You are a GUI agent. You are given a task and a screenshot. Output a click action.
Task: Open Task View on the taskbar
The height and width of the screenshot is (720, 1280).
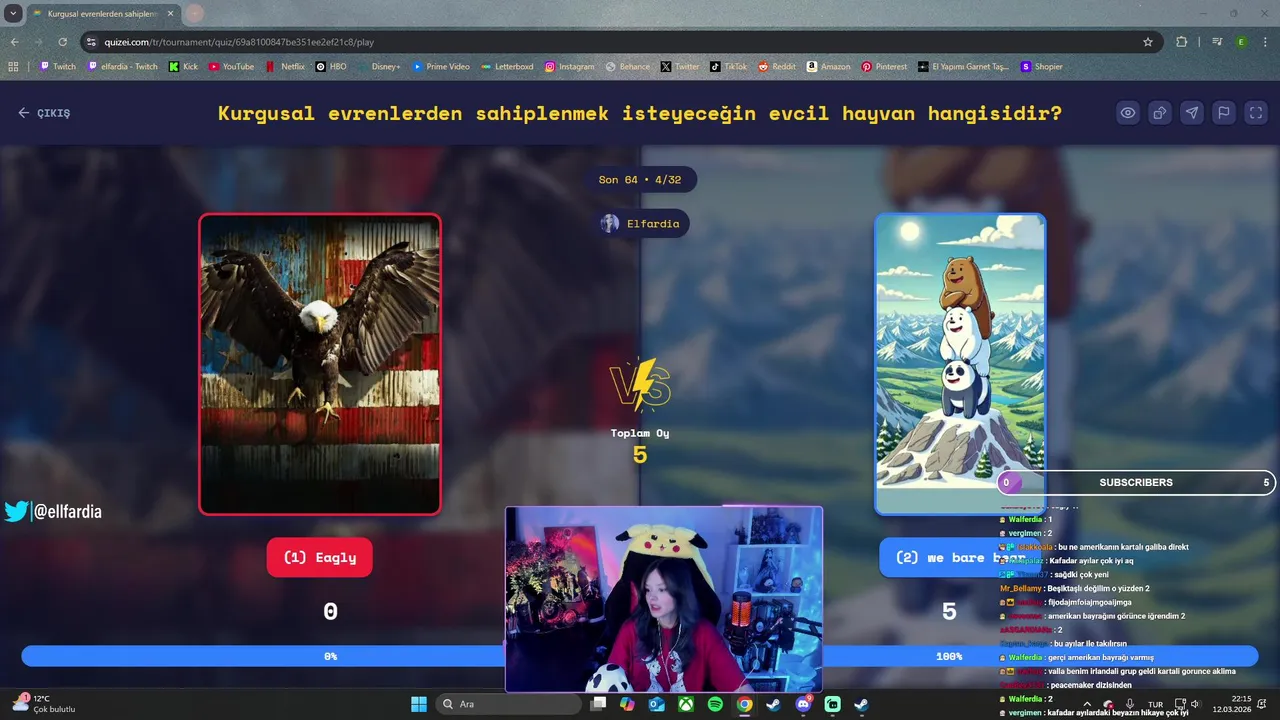click(598, 704)
